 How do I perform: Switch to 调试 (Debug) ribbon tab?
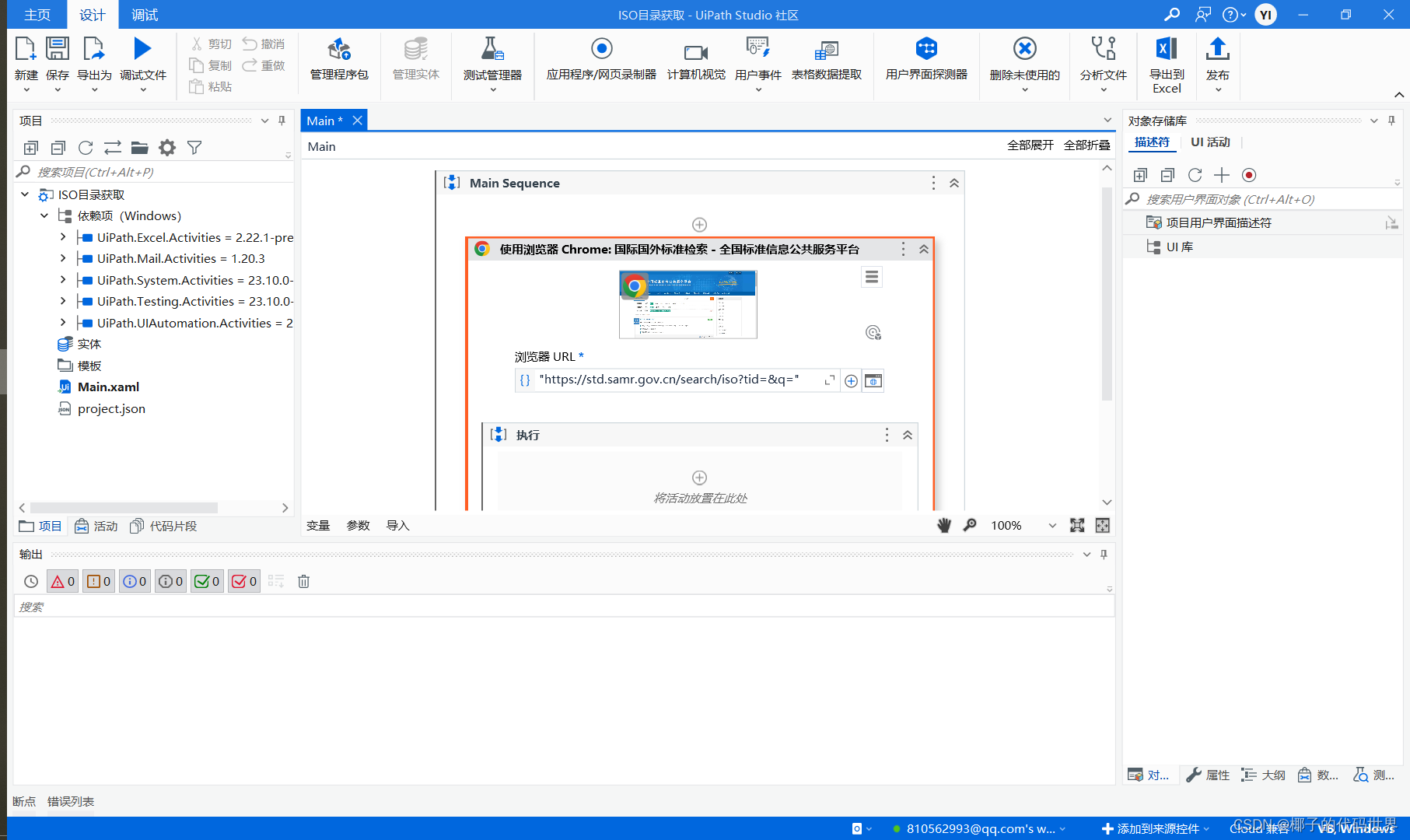[145, 15]
